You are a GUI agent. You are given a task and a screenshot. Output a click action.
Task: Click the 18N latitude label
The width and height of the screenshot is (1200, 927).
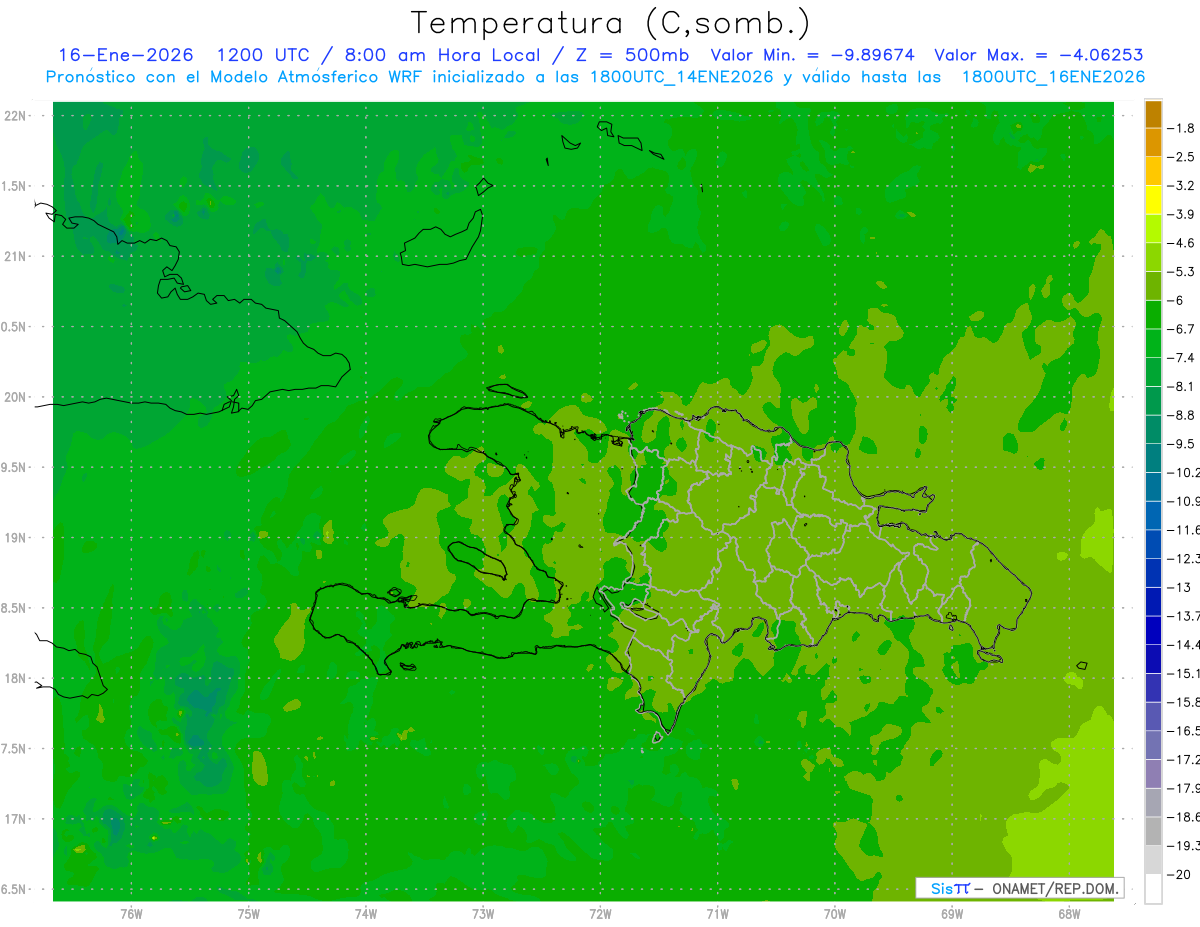[x=16, y=679]
